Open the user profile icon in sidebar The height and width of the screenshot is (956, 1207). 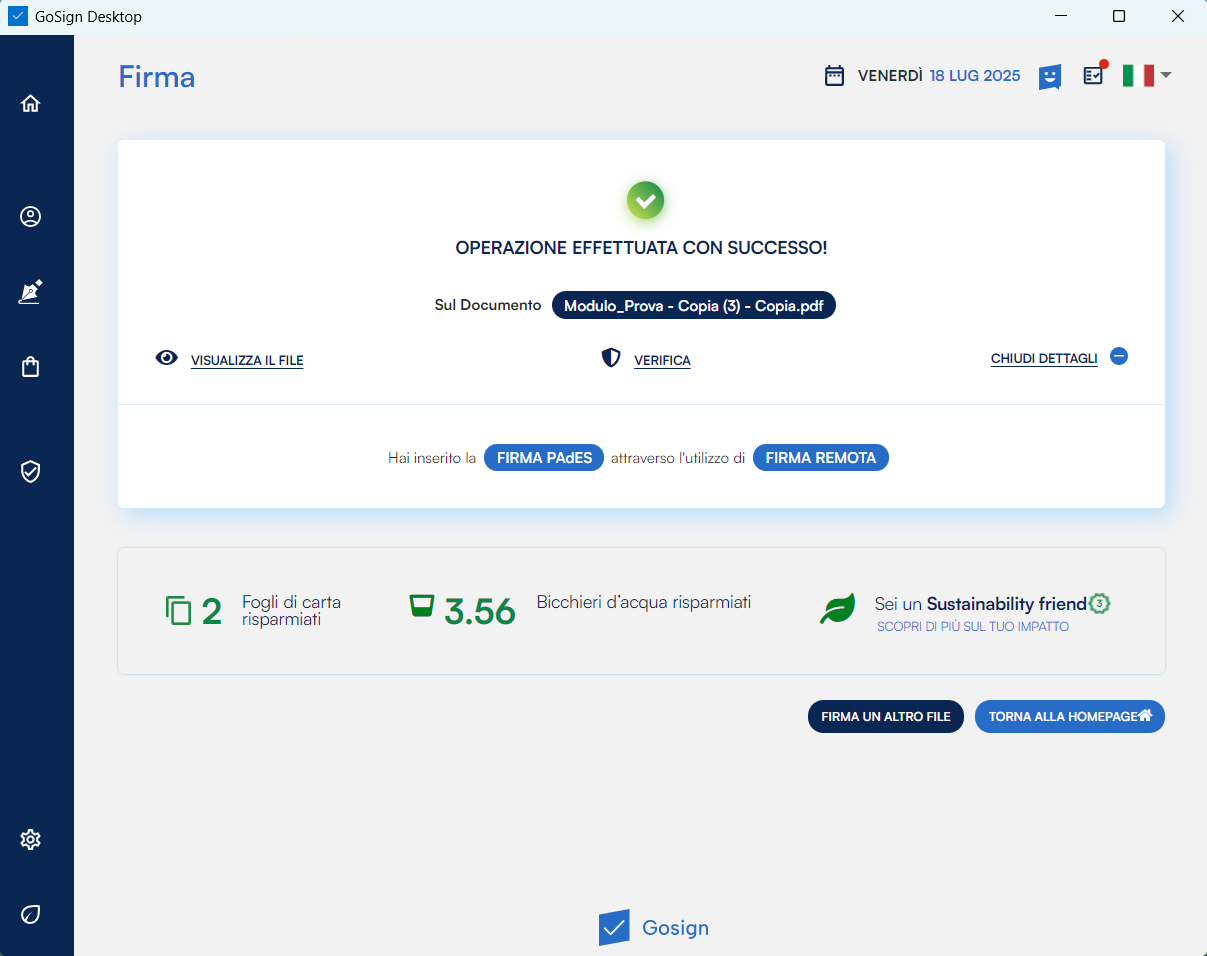31,216
